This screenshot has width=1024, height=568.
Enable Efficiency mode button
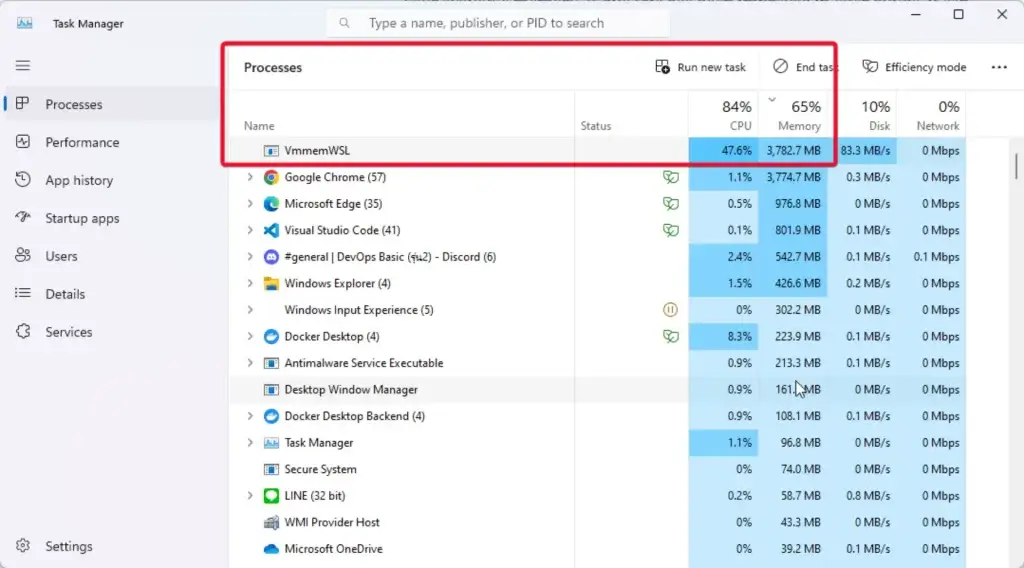click(x=914, y=67)
